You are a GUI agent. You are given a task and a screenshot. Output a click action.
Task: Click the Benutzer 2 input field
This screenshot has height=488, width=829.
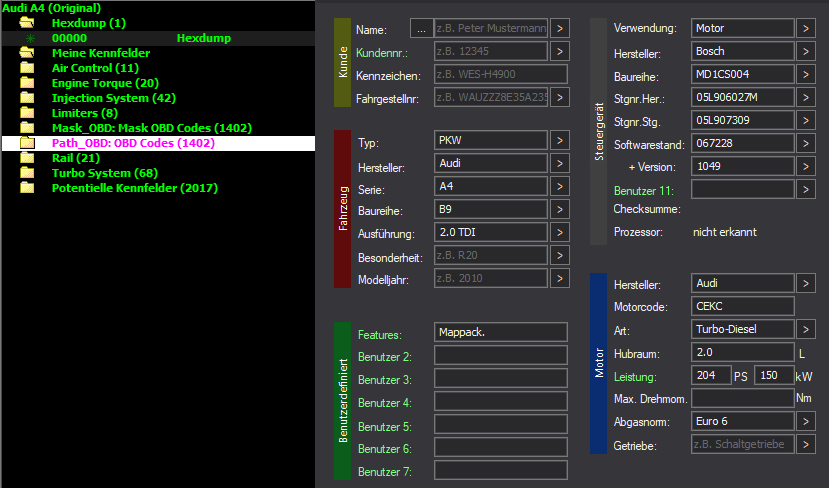pos(501,355)
